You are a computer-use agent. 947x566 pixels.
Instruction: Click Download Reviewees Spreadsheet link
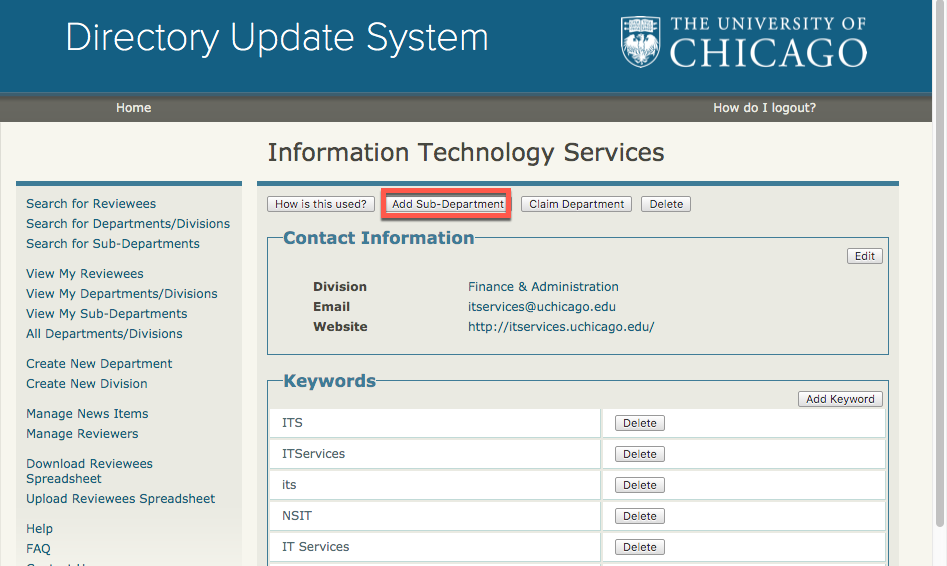click(89, 471)
